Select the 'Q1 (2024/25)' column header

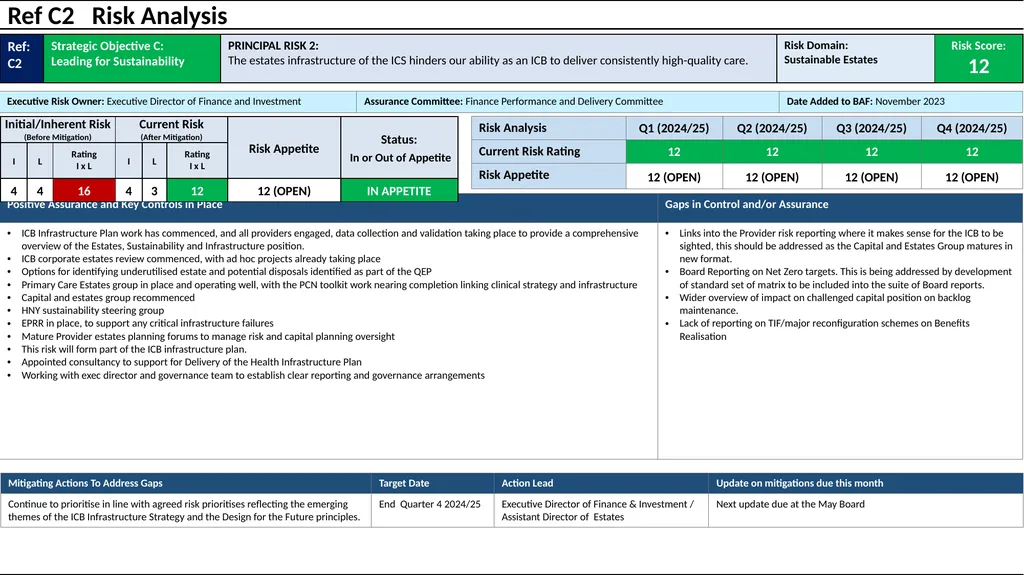[x=674, y=128]
